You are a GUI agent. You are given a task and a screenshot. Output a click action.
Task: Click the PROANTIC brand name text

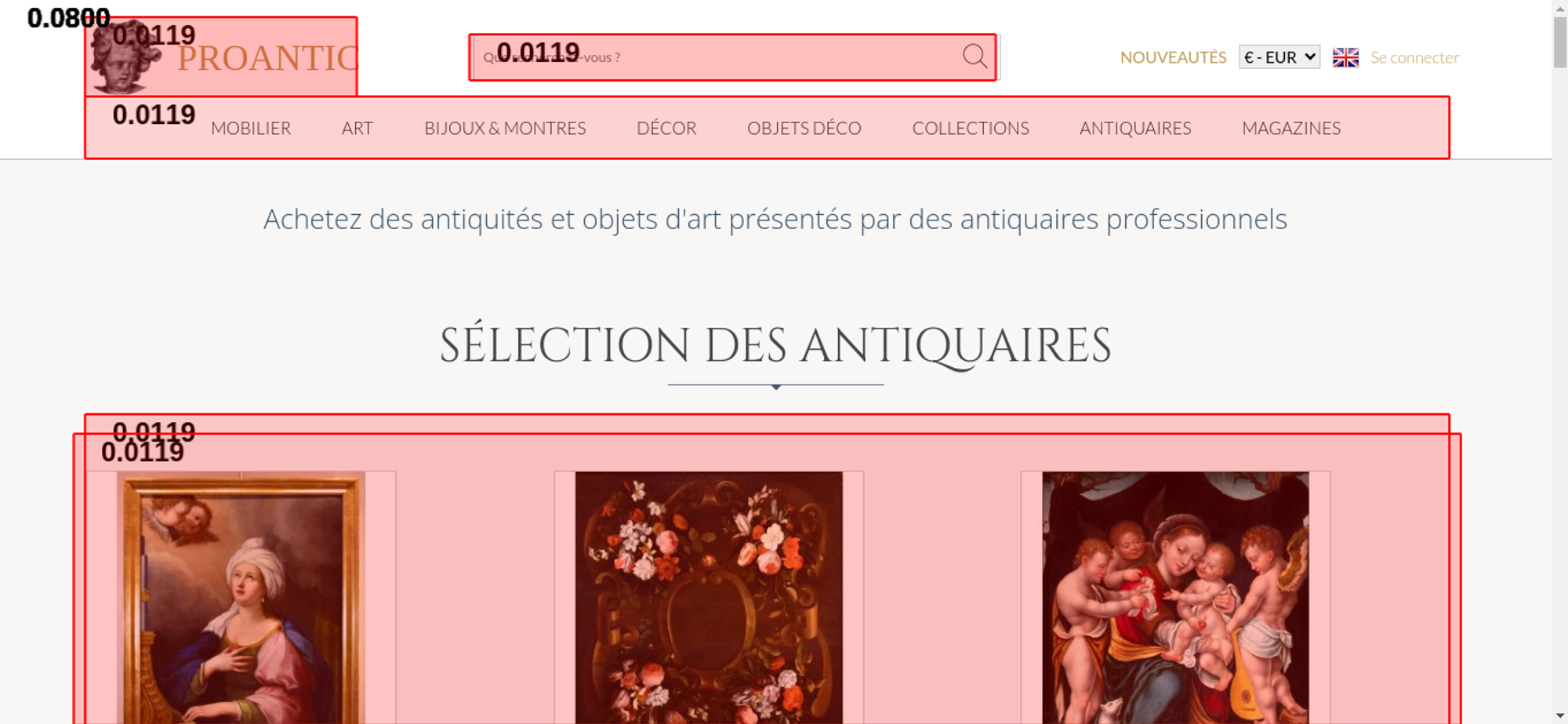[x=267, y=59]
